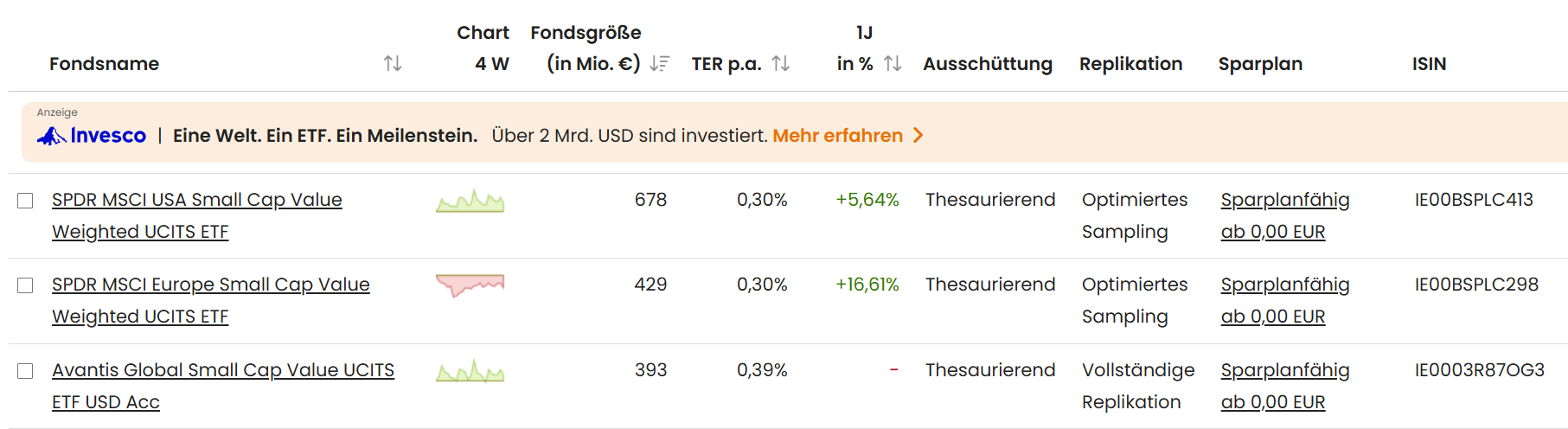The image size is (1568, 429).
Task: Open Sparplanfähig link for Avantis ETF
Action: (x=1284, y=370)
